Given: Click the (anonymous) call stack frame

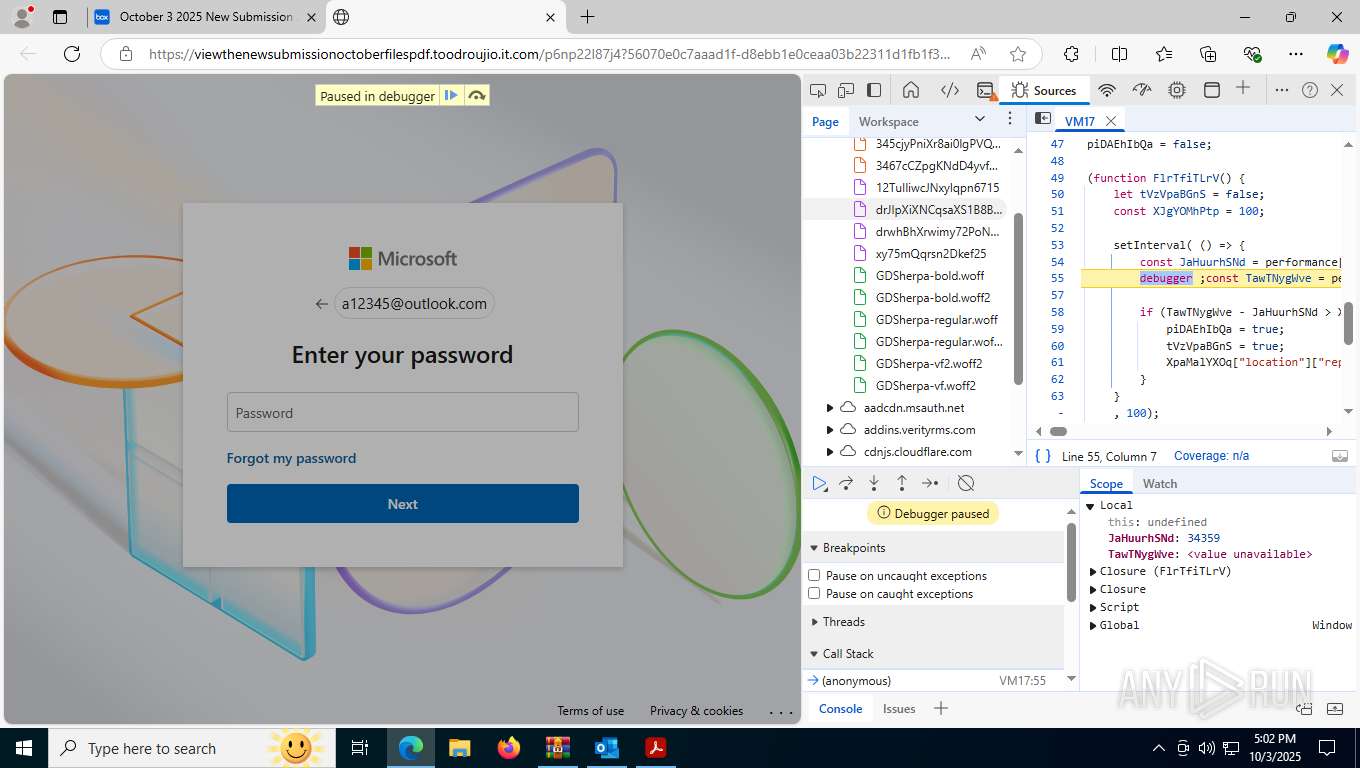Looking at the screenshot, I should 856,680.
